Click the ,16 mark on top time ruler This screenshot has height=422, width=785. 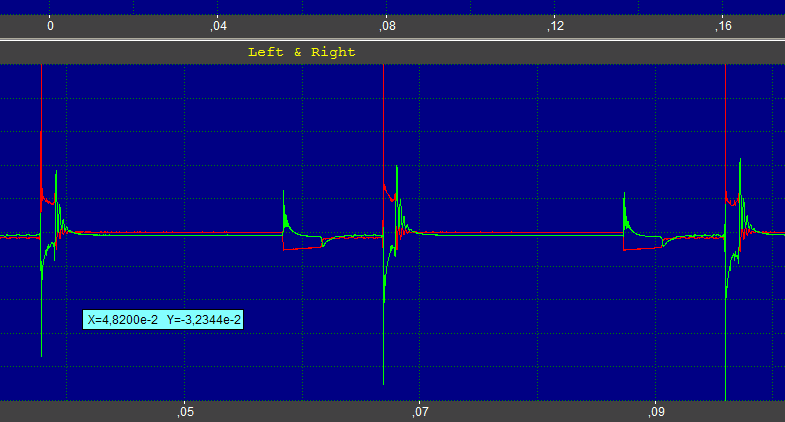723,26
